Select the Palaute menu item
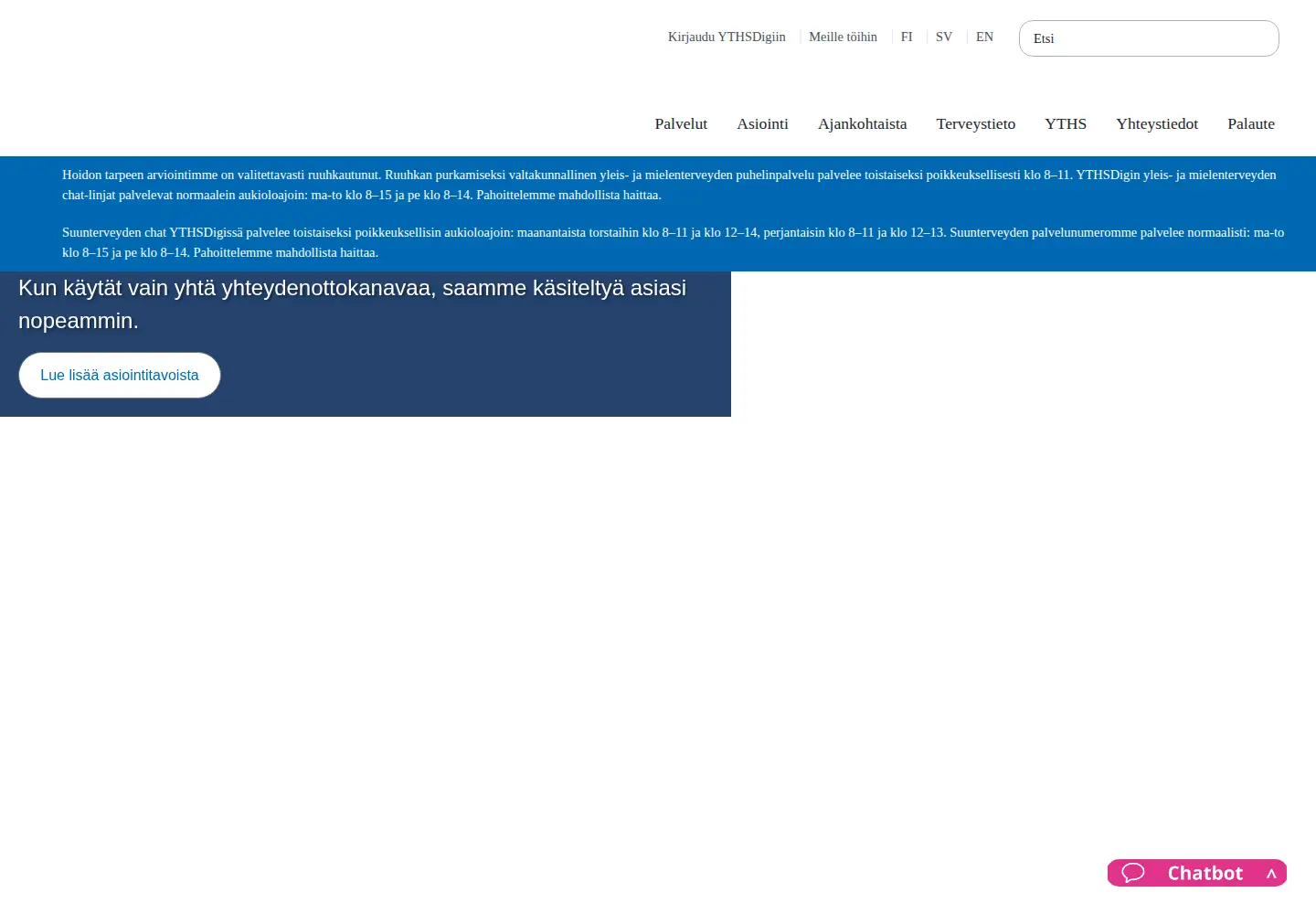The width and height of the screenshot is (1316, 914). point(1251,123)
